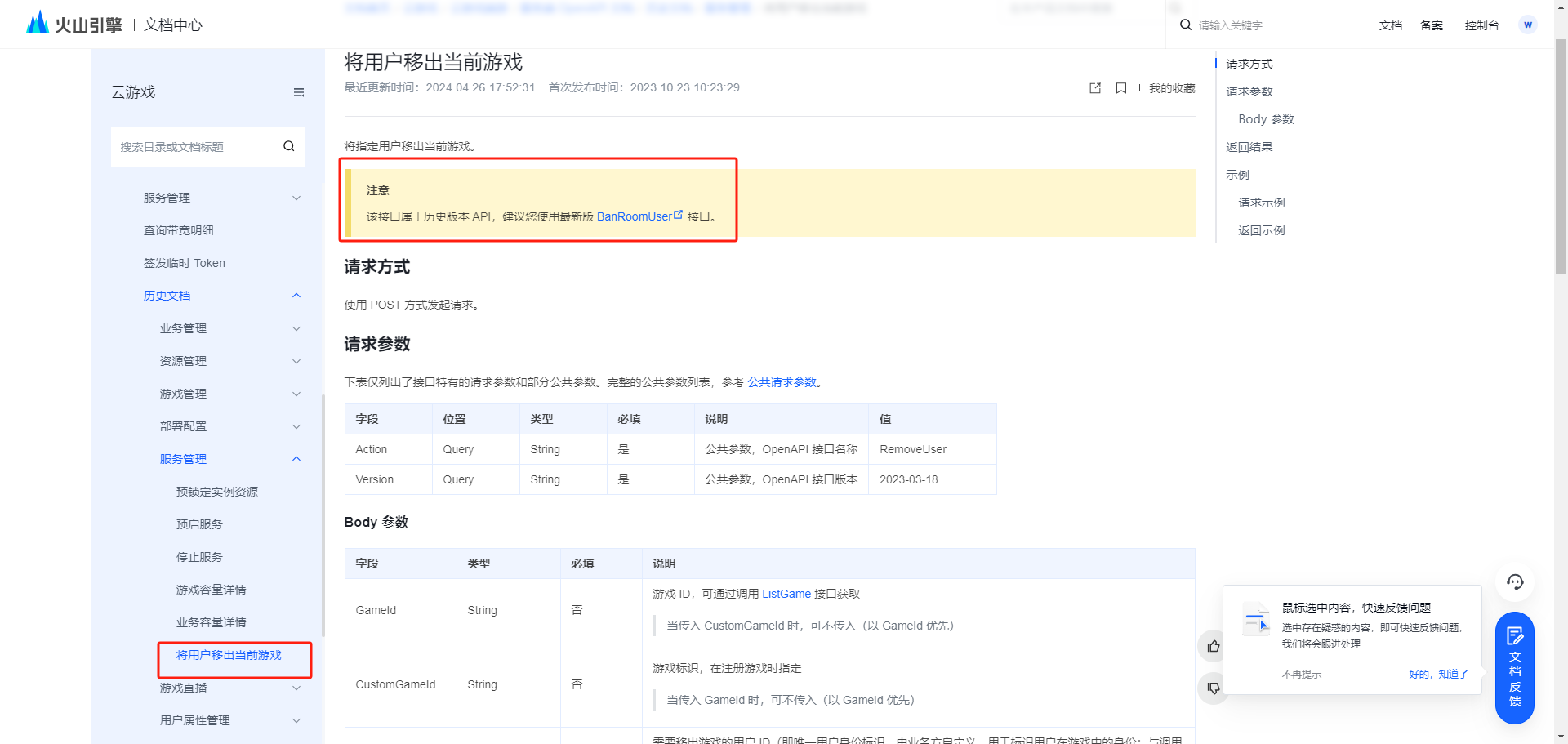
Task: Click the thumbs-up feedback icon
Action: pos(1212,646)
